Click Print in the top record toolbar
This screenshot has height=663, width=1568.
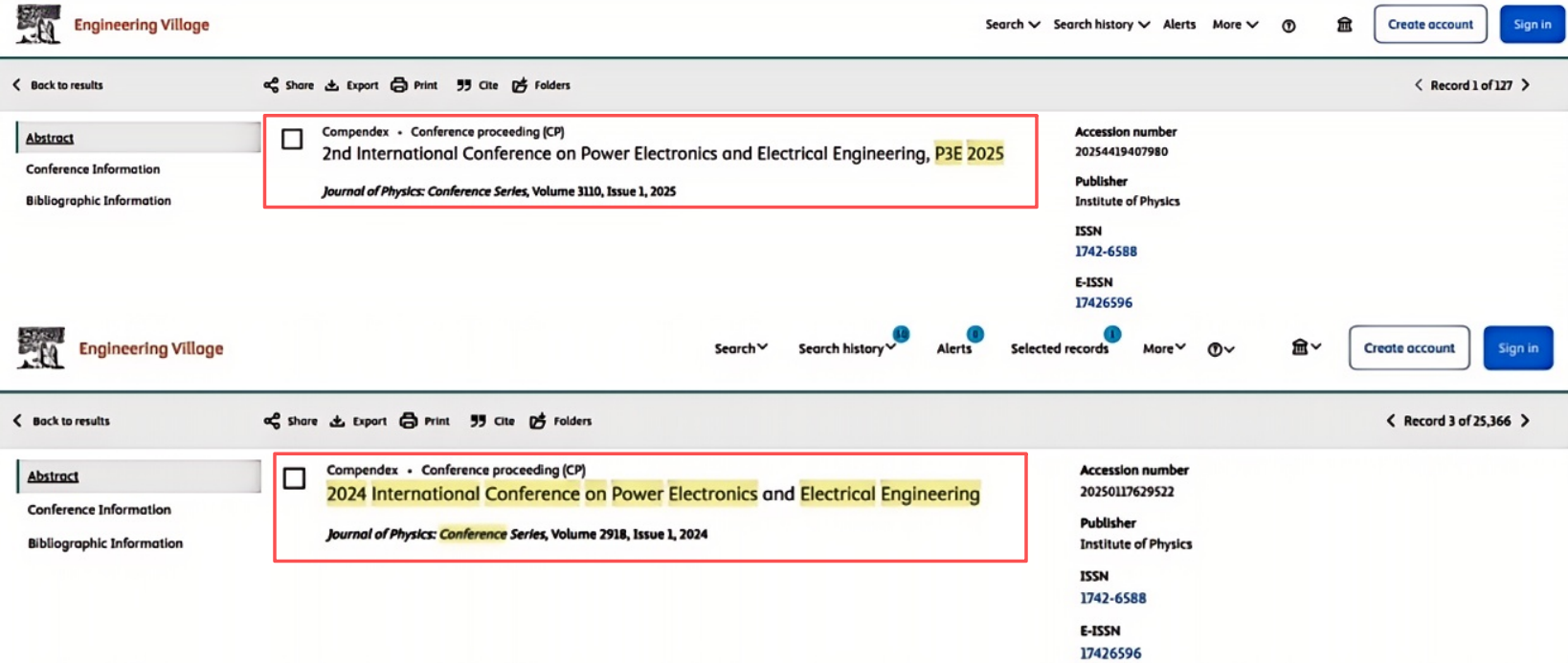click(414, 85)
